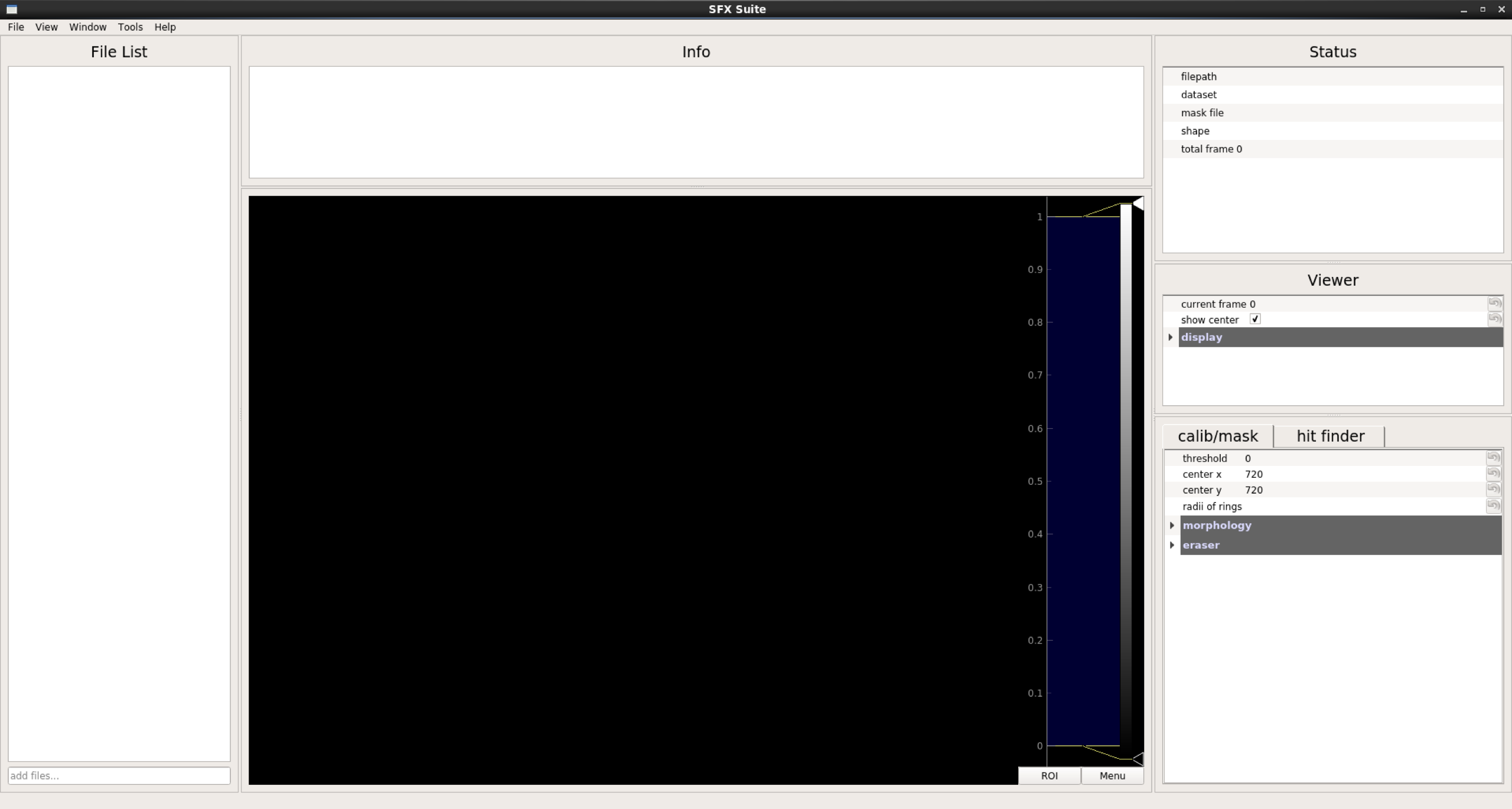Switch to the calib/mask tab
Image resolution: width=1512 pixels, height=809 pixels.
tap(1218, 436)
